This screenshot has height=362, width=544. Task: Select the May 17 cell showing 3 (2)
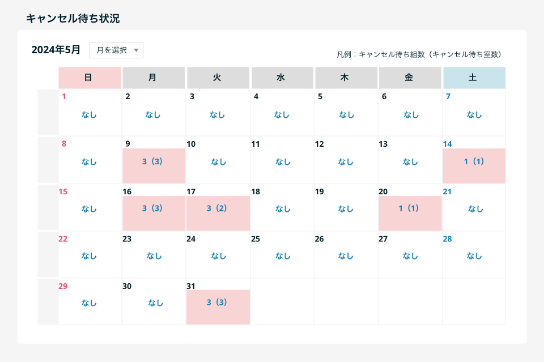point(218,213)
